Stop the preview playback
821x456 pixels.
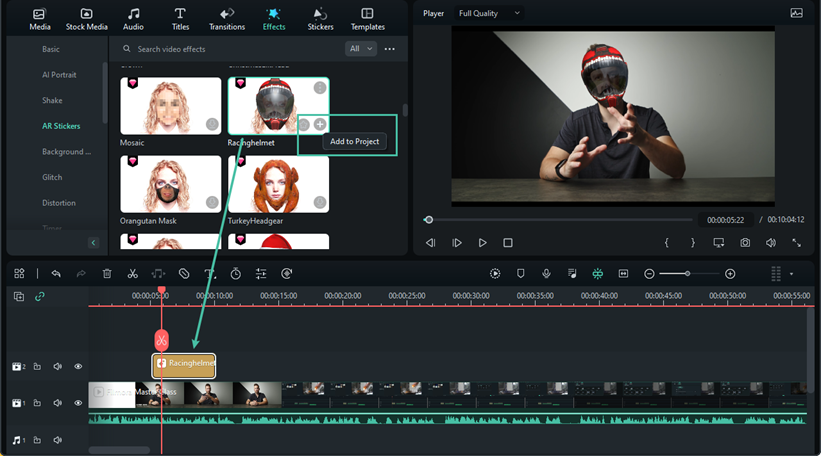point(508,243)
